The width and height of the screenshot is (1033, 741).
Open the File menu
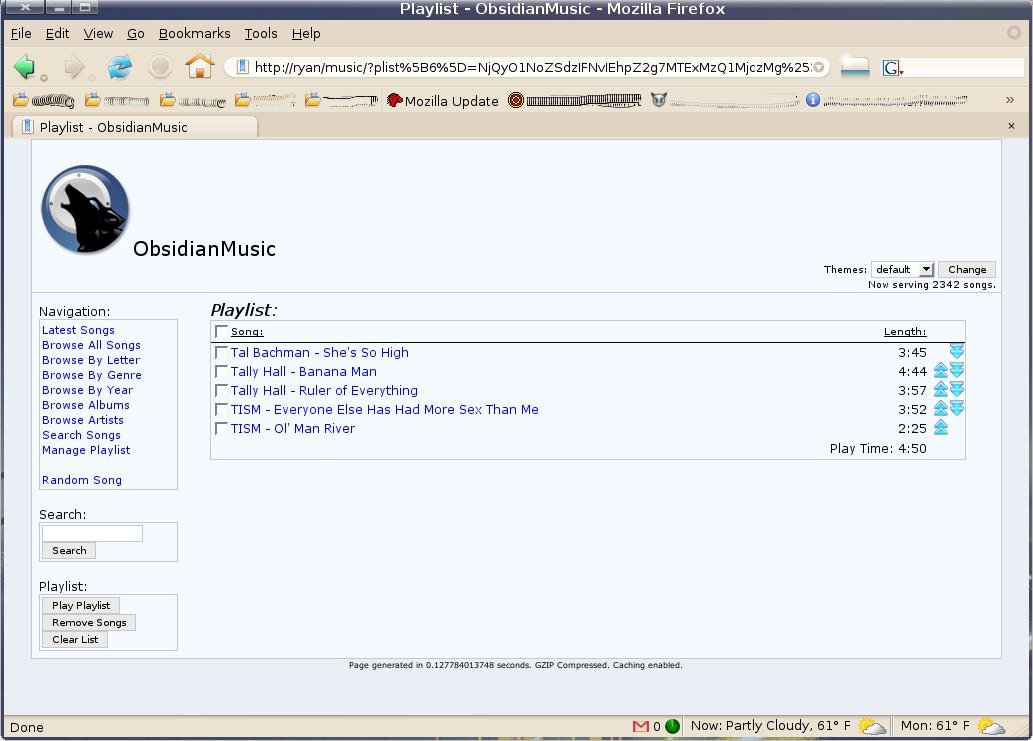(x=21, y=34)
